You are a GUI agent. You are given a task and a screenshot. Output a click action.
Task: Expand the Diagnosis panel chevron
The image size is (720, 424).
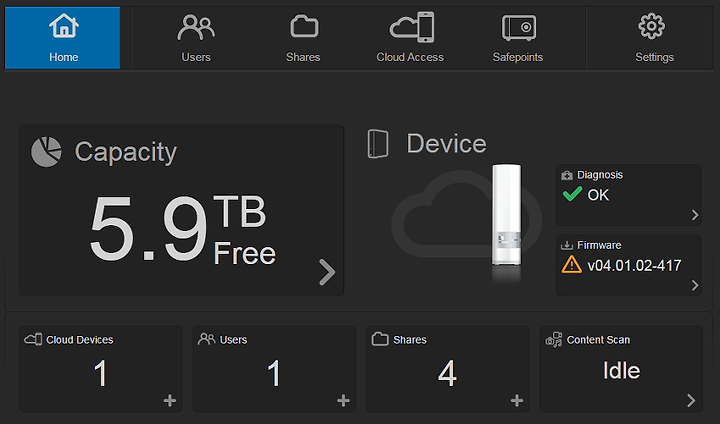[695, 215]
